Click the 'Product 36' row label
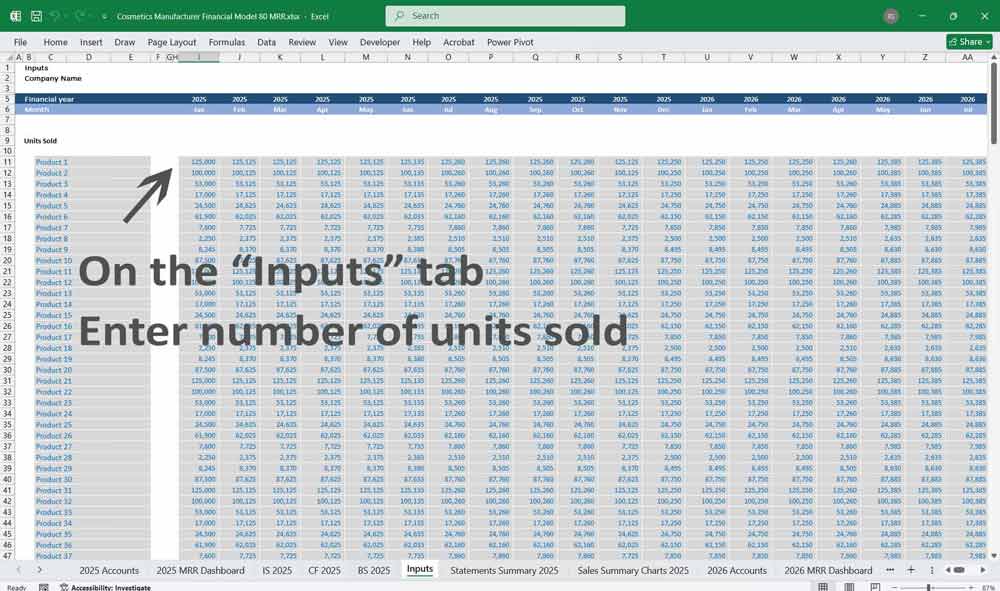Screen dimensions: 1000x591 click(54, 545)
